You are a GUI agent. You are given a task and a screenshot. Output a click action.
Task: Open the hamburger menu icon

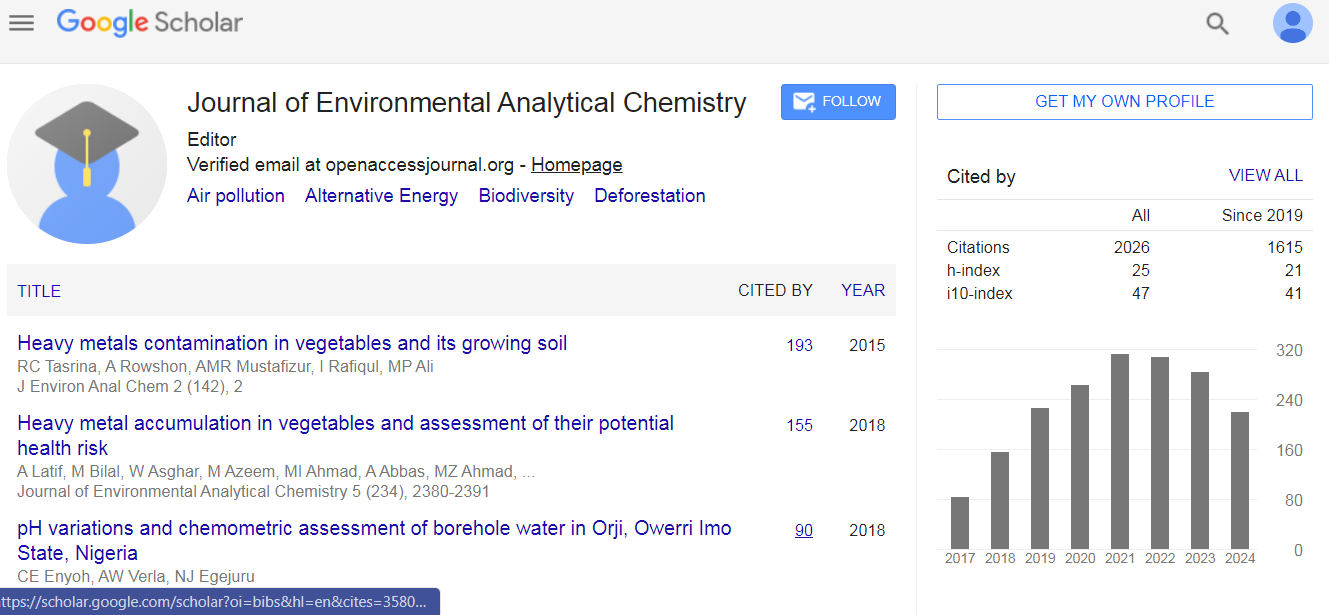pyautogui.click(x=21, y=23)
